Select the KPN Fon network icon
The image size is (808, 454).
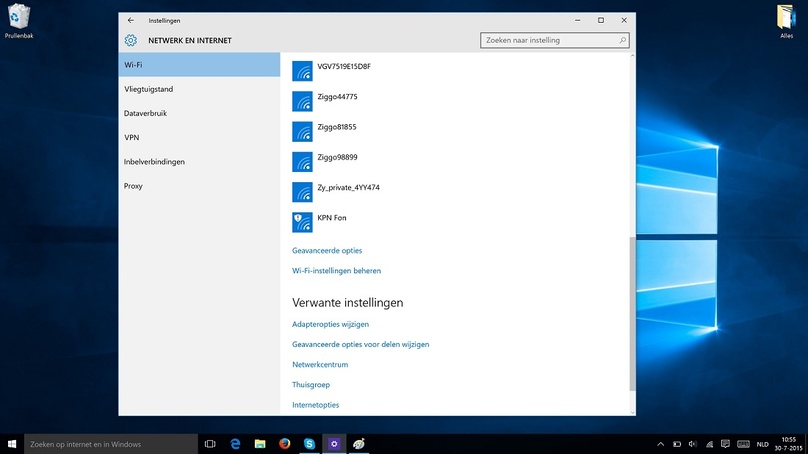302,223
